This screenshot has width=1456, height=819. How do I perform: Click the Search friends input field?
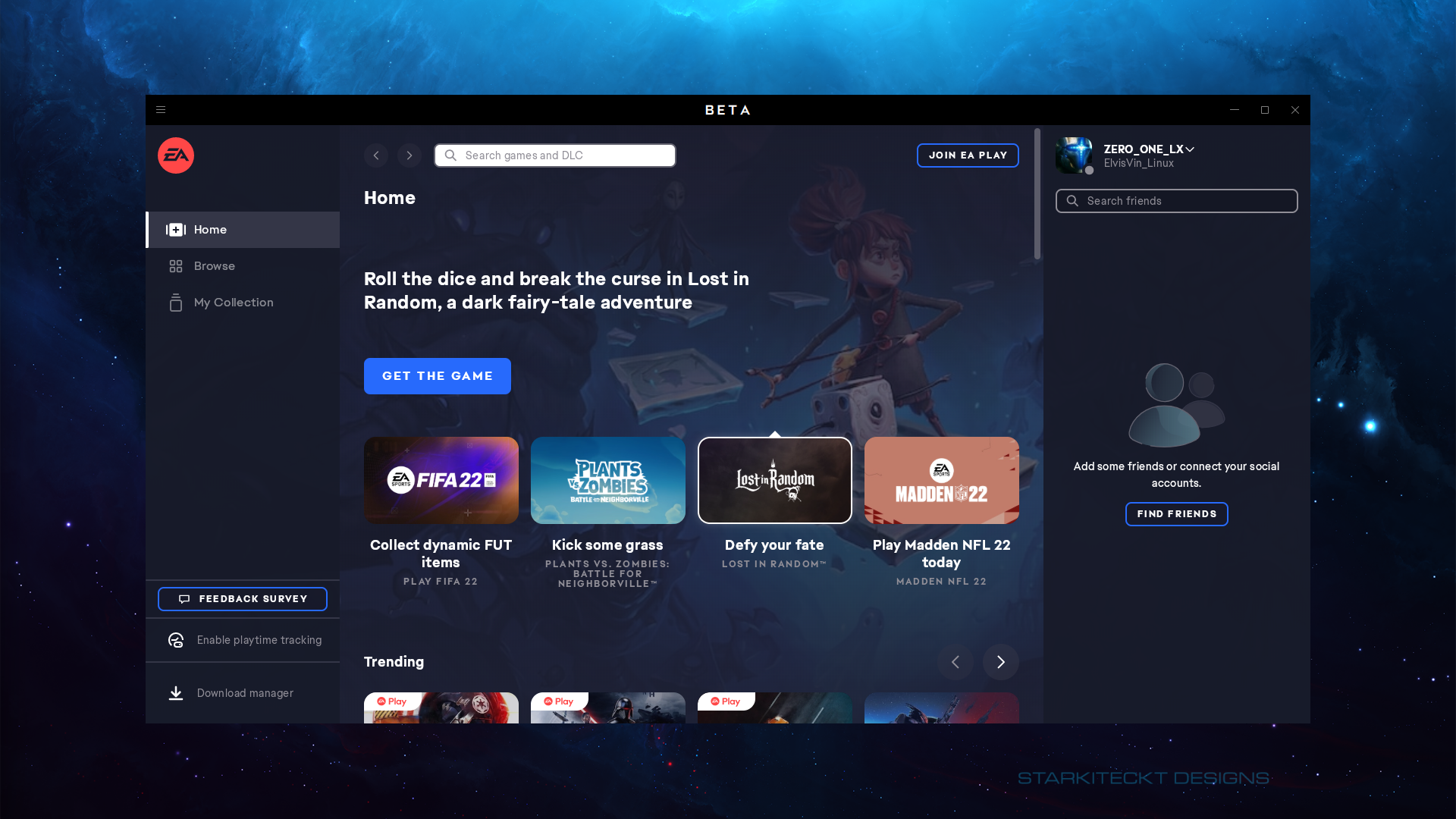(x=1176, y=200)
